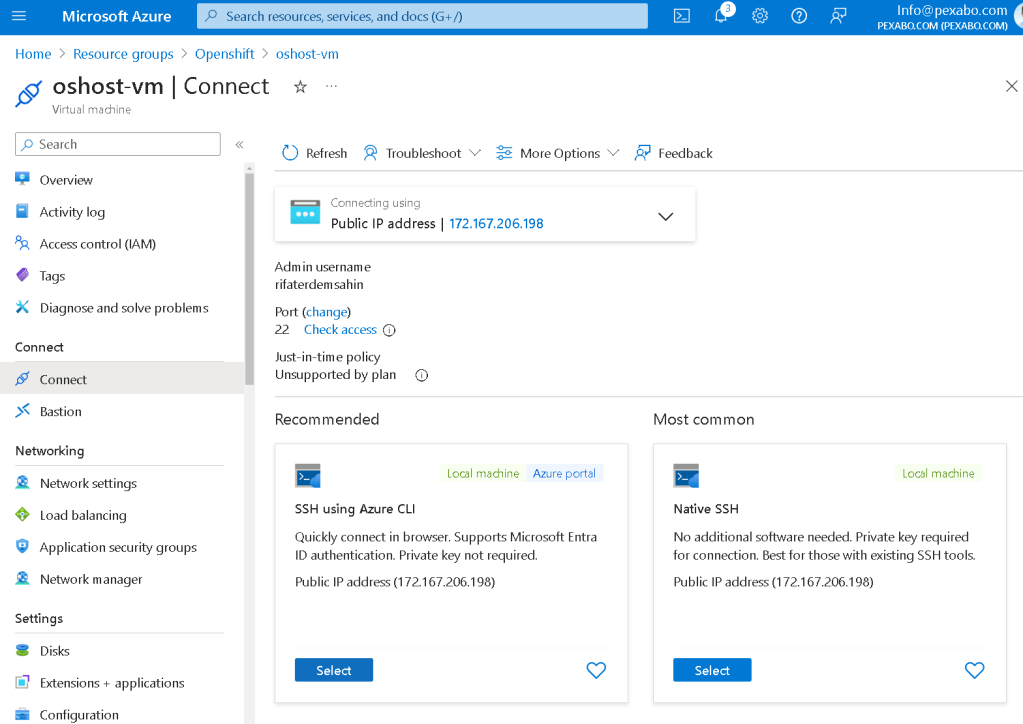Open portal settings gear icon
This screenshot has width=1023, height=724.
(x=759, y=16)
